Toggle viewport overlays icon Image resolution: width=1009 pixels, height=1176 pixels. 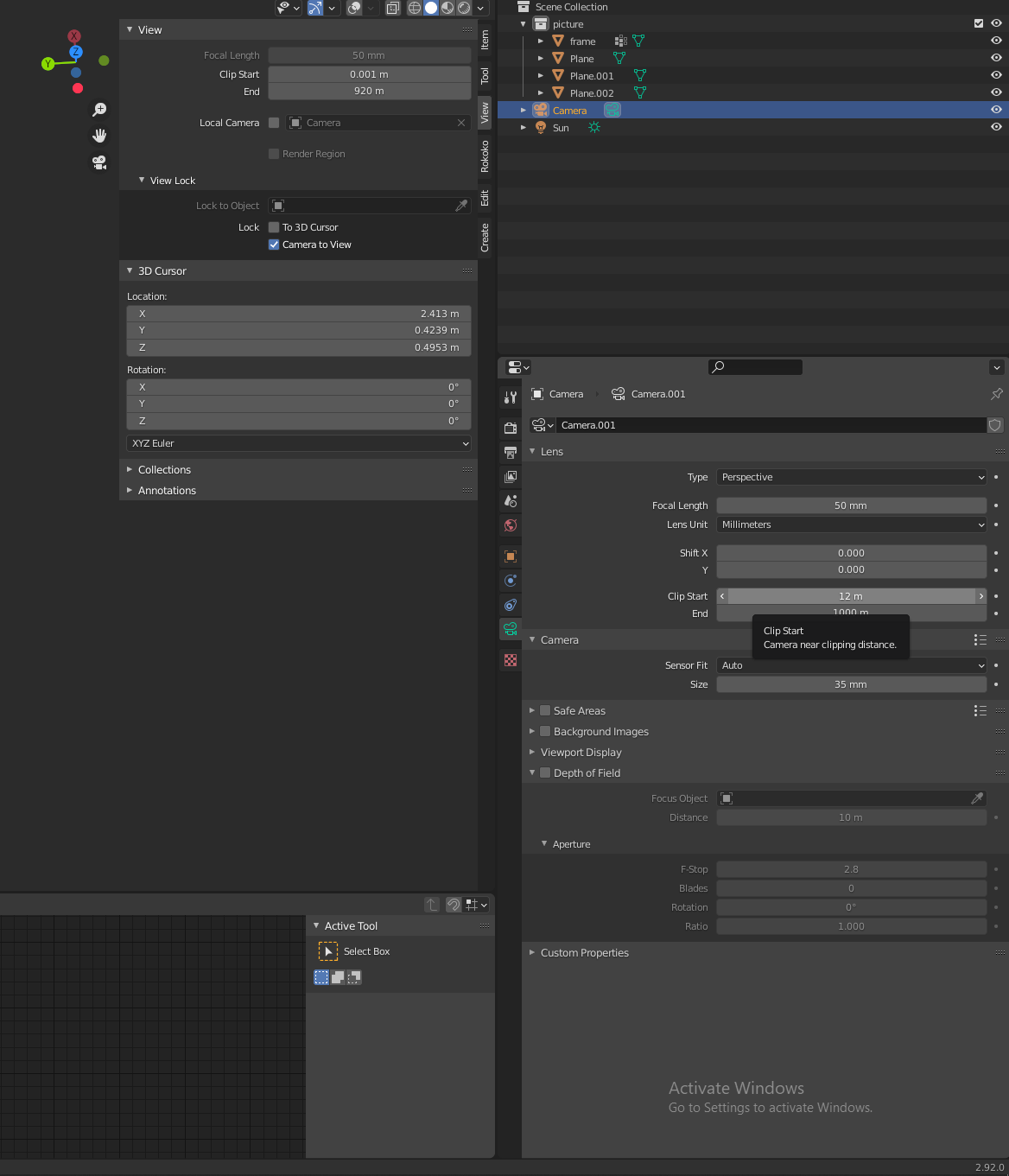(354, 8)
